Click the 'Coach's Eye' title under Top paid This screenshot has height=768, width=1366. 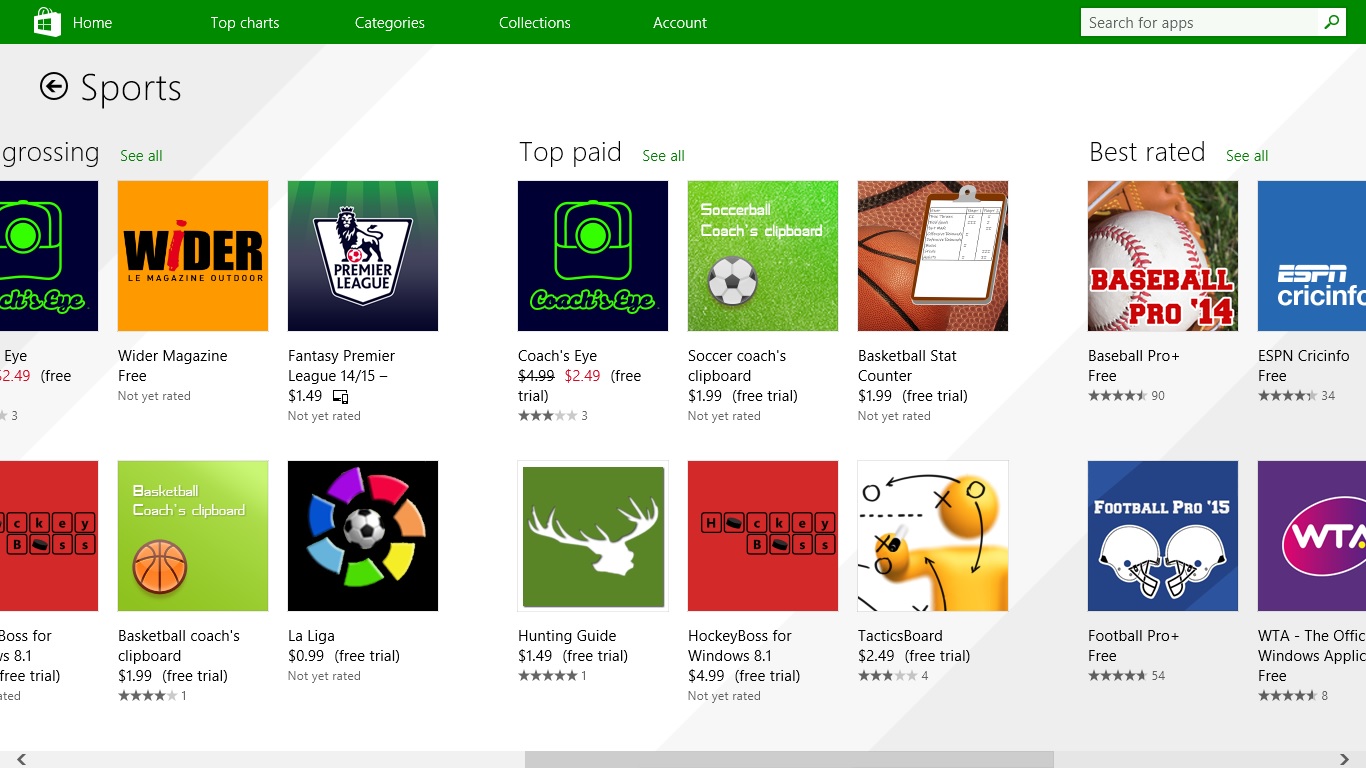[557, 356]
